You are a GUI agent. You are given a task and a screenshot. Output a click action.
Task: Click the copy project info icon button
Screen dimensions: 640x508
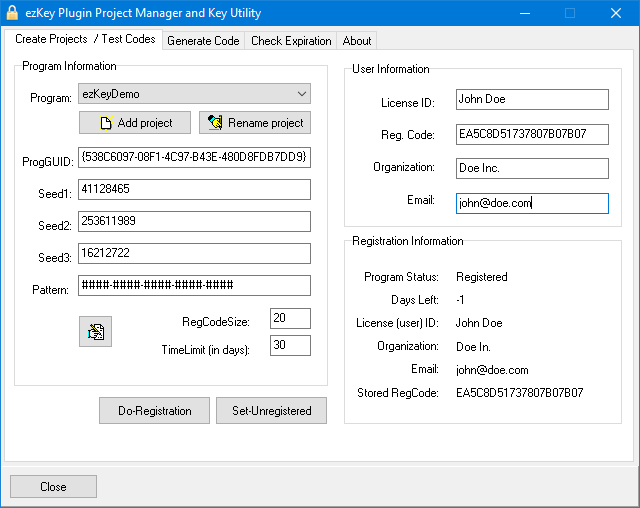(96, 331)
